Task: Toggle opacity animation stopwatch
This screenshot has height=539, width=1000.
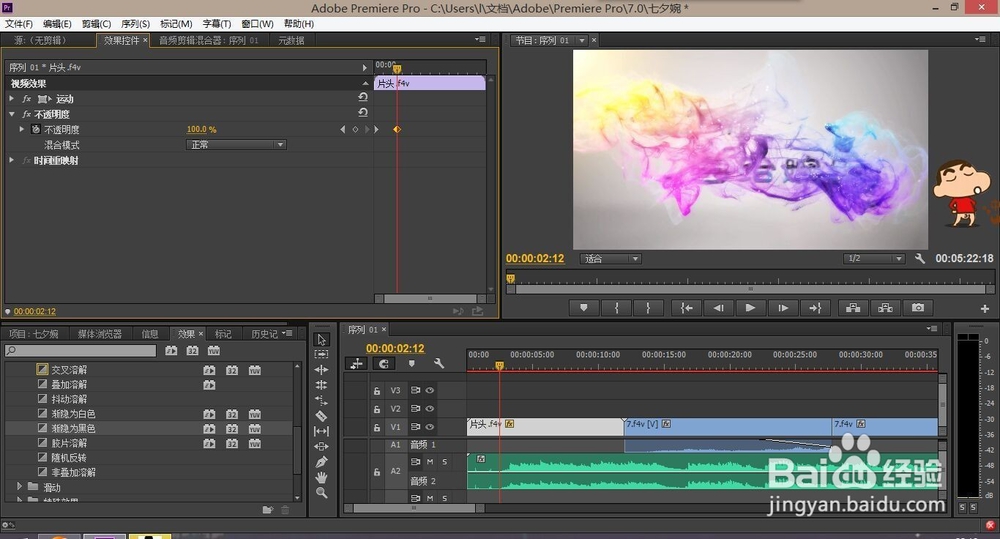Action: (x=36, y=129)
